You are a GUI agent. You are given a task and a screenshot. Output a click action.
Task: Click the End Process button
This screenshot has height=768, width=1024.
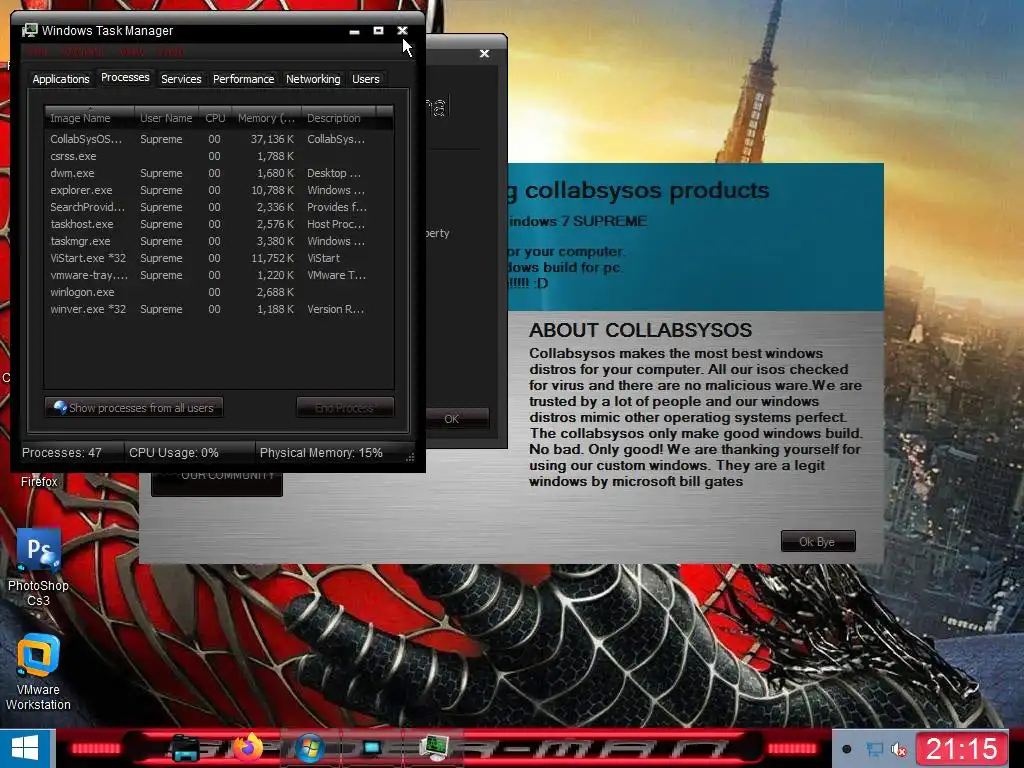point(345,408)
